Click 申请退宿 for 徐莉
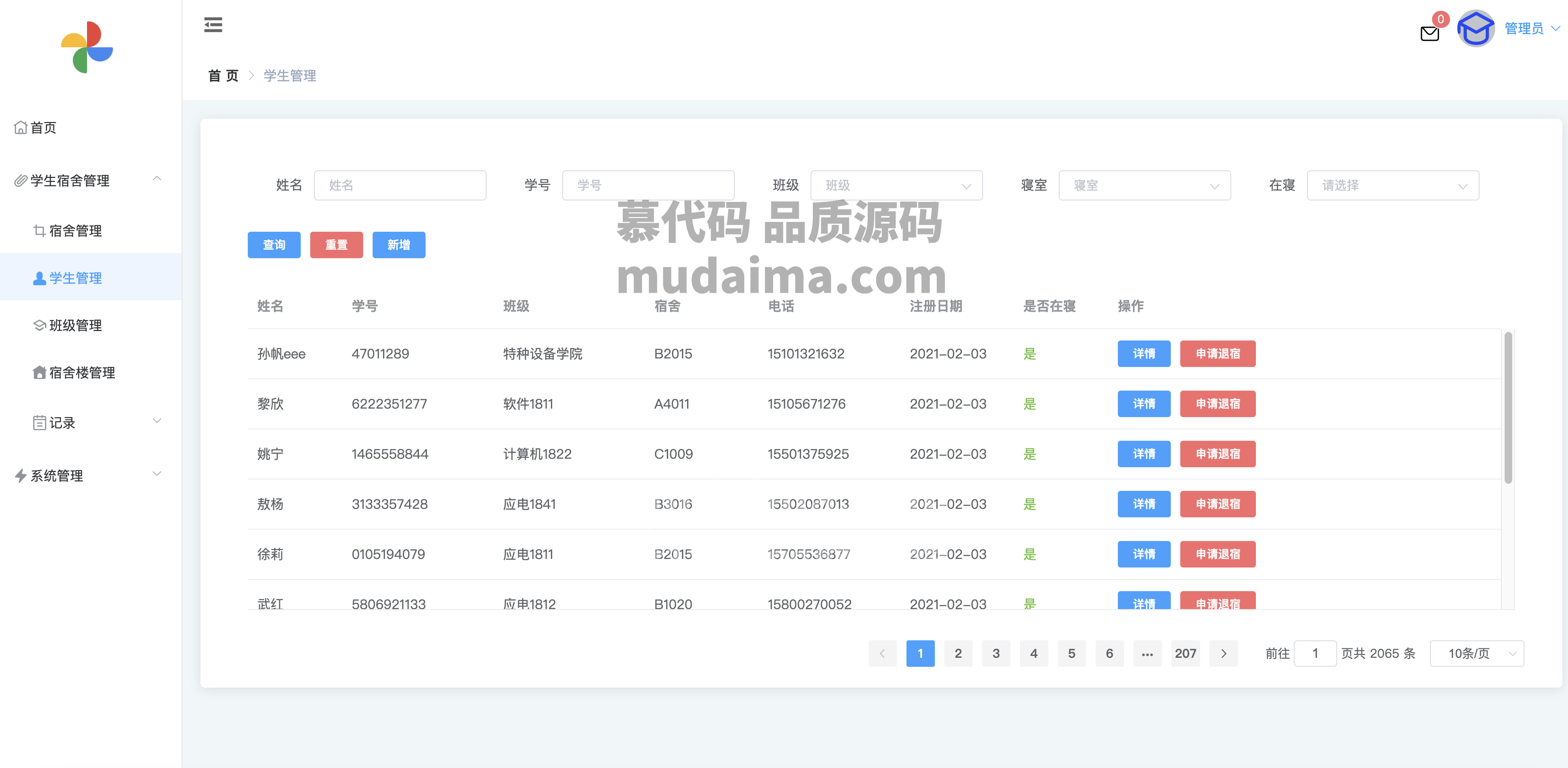Viewport: 1568px width, 768px height. click(x=1218, y=554)
